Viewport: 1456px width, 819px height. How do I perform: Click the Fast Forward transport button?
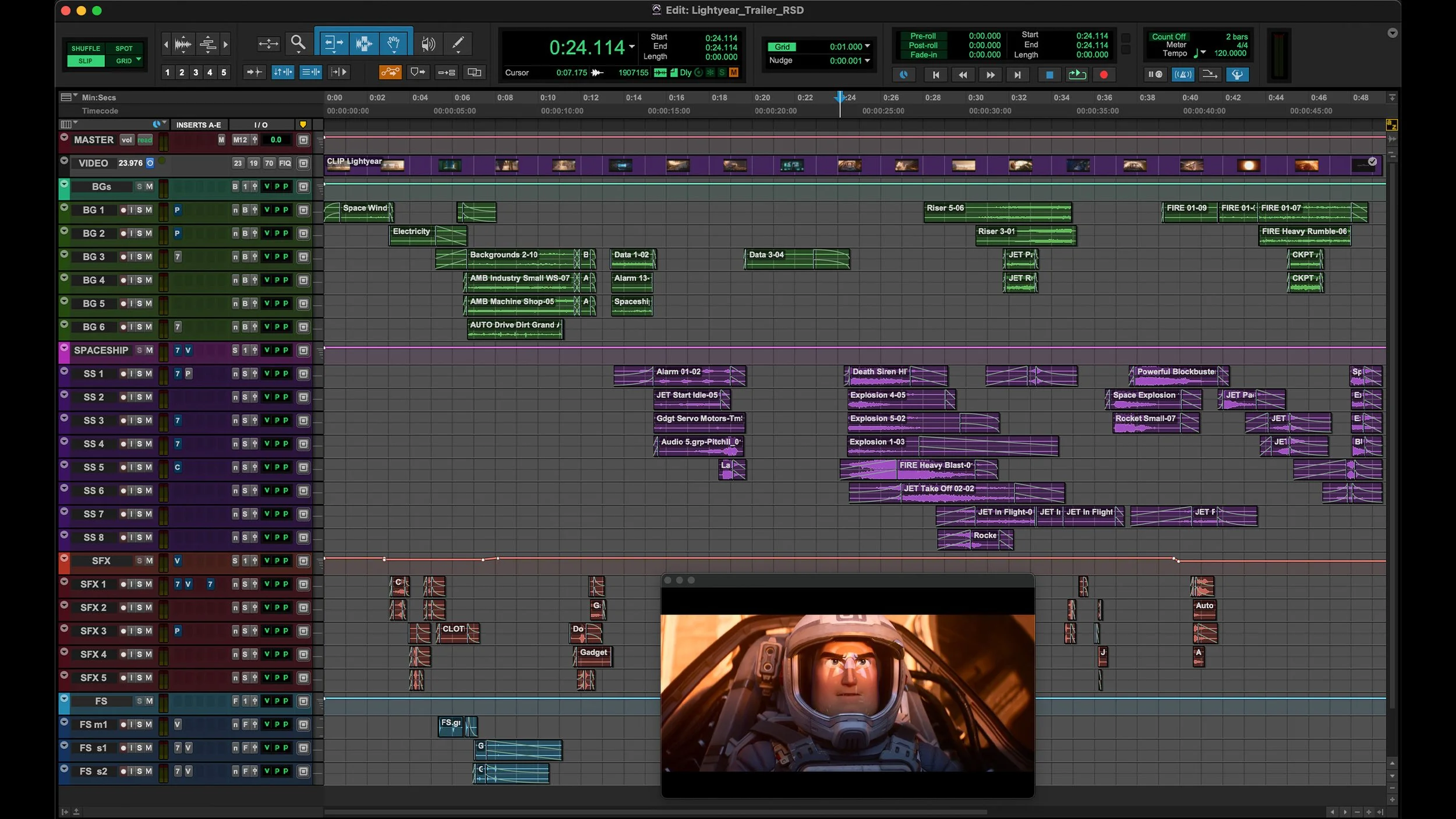pos(990,75)
